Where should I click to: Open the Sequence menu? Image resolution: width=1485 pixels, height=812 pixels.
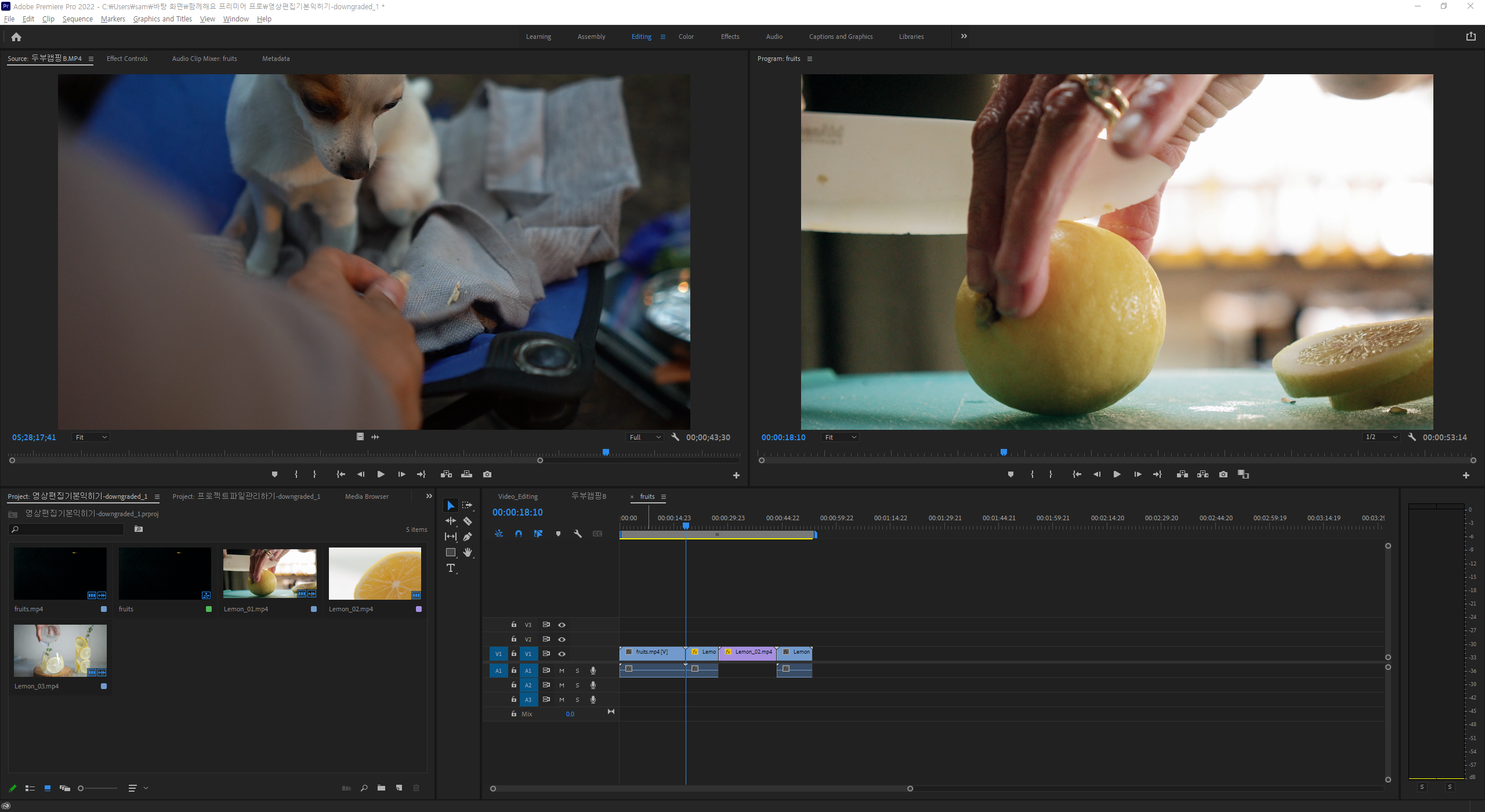[78, 19]
